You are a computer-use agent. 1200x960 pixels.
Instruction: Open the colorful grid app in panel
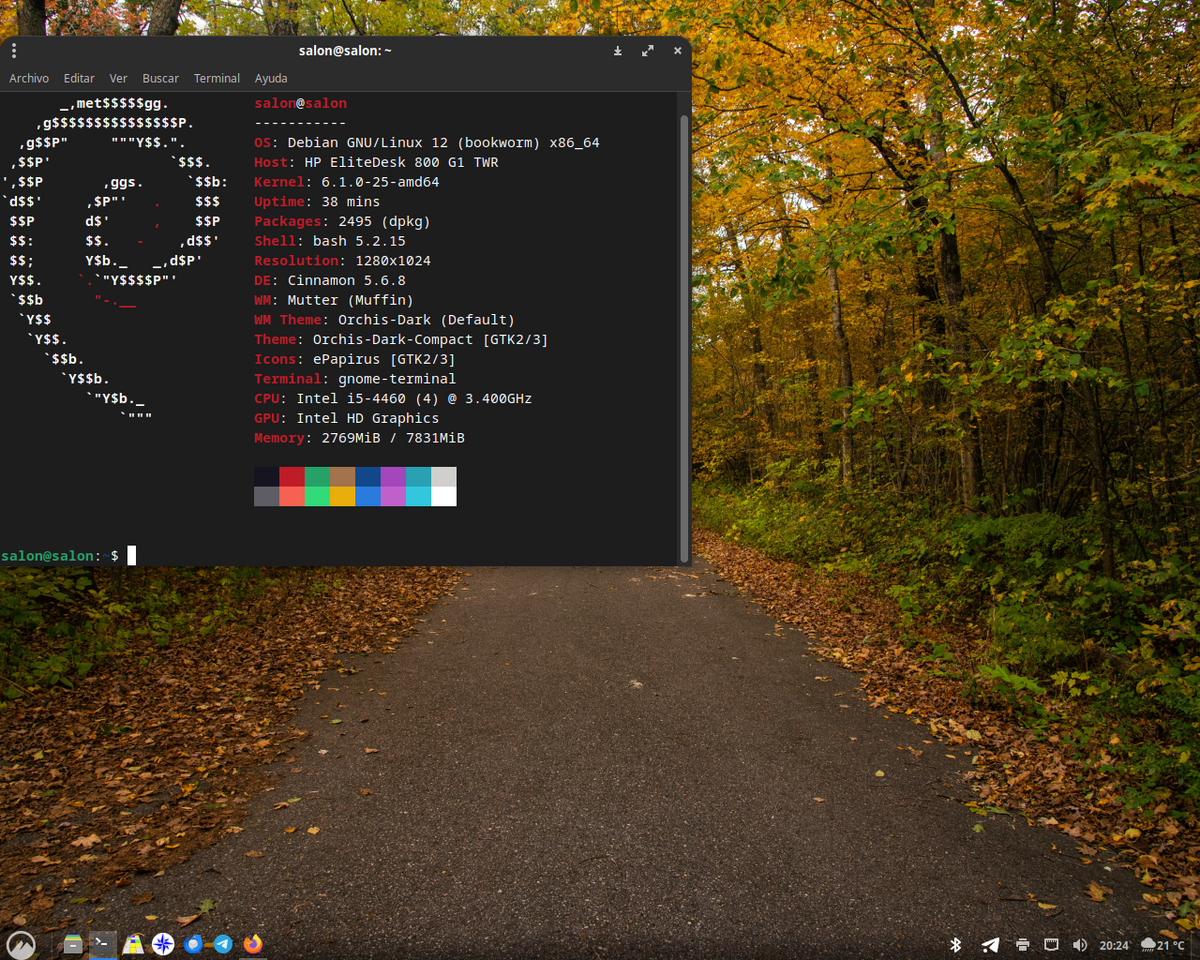(x=133, y=944)
